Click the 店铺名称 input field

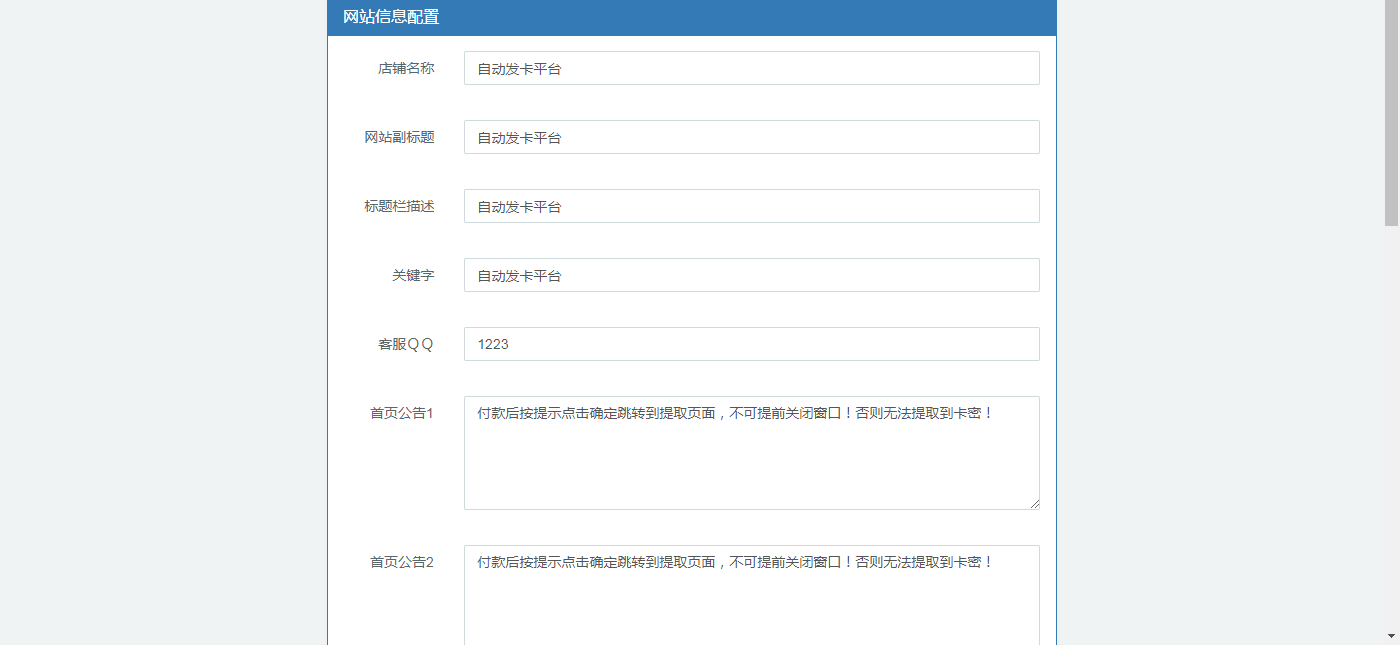click(x=751, y=68)
